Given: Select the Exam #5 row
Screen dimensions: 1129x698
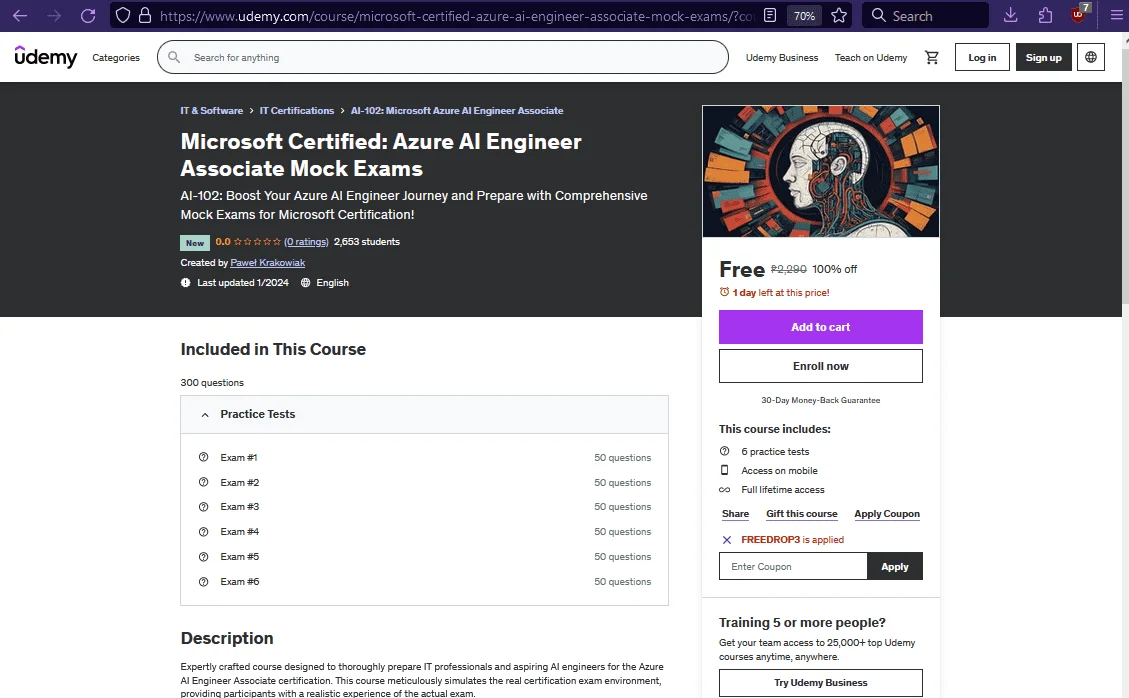Looking at the screenshot, I should tap(424, 556).
